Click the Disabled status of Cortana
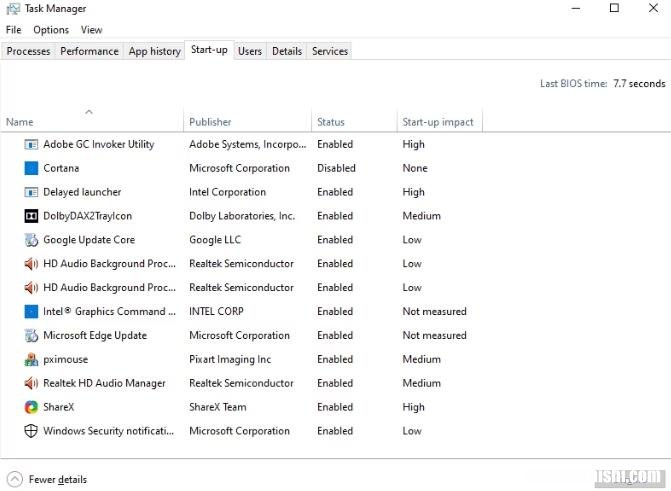 click(x=336, y=168)
